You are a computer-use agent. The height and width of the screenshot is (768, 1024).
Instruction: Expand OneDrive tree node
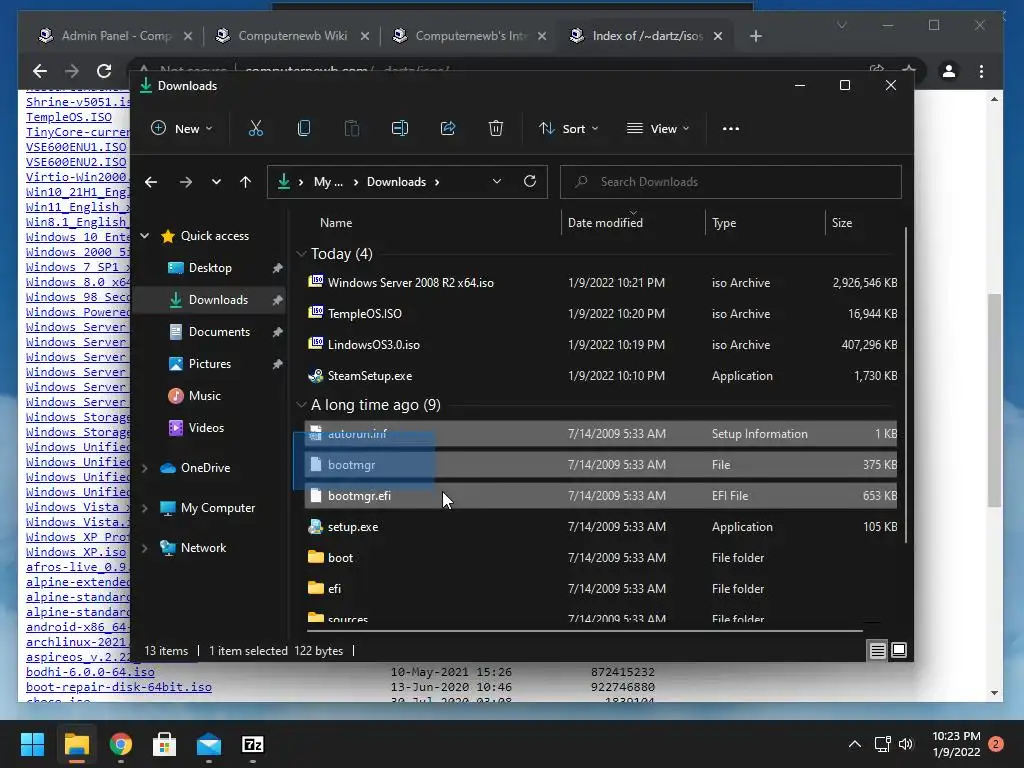click(145, 468)
